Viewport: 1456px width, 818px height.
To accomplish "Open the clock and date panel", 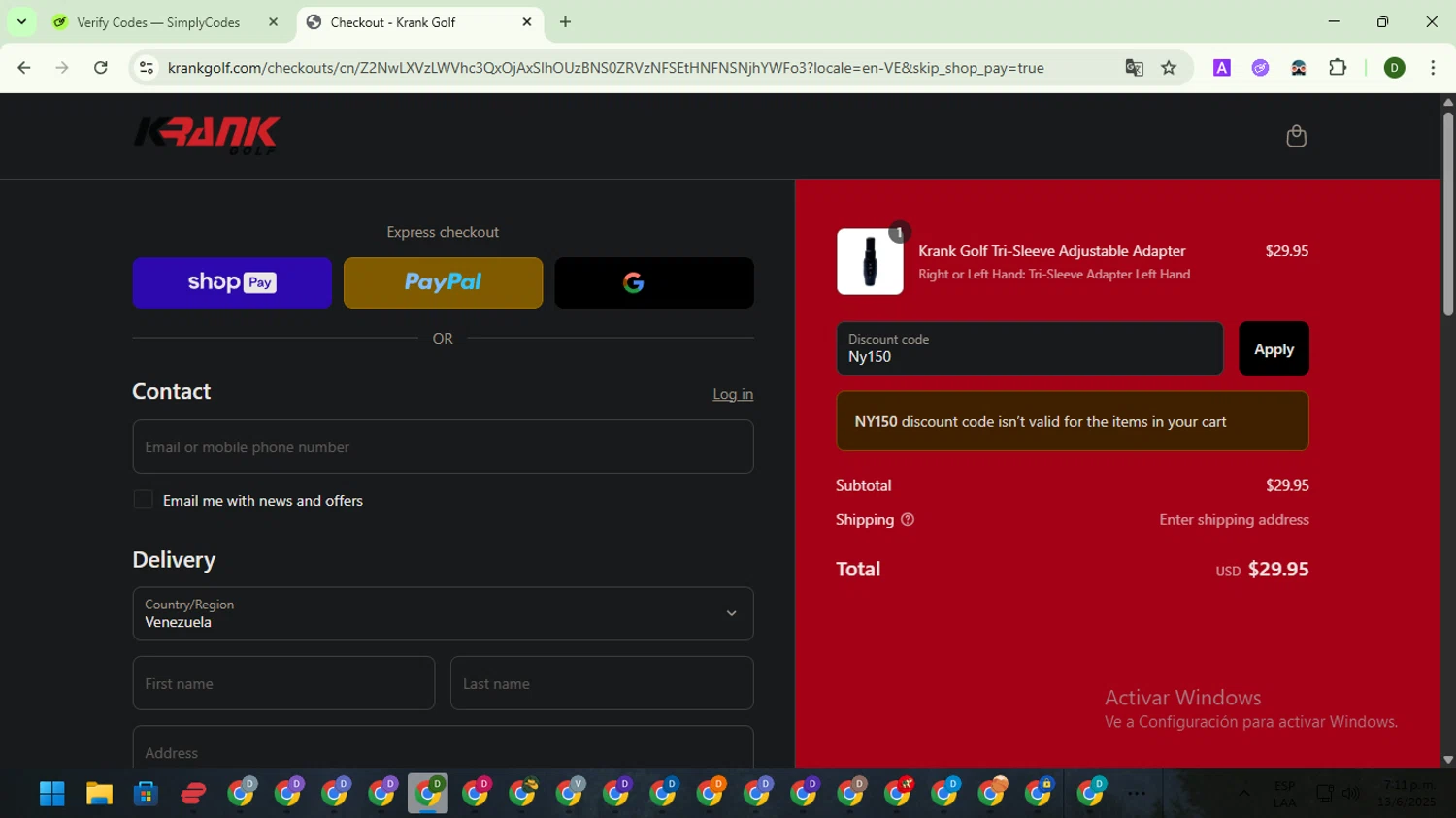I will point(1408,794).
